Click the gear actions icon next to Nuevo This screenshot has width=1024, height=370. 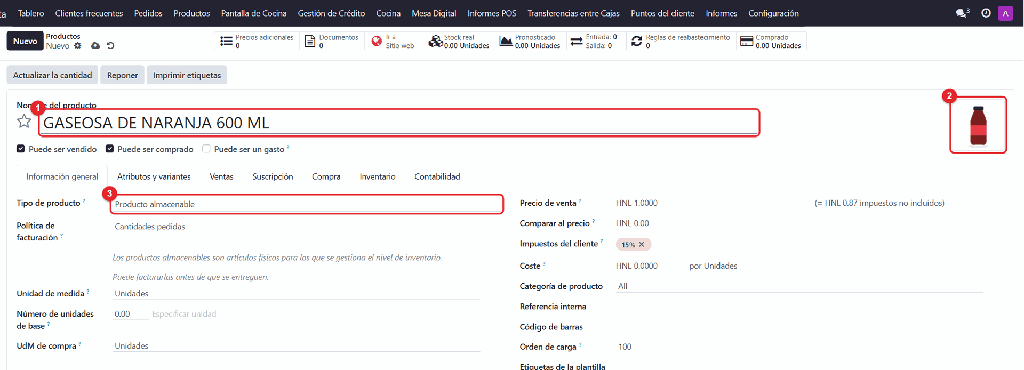pyautogui.click(x=78, y=46)
